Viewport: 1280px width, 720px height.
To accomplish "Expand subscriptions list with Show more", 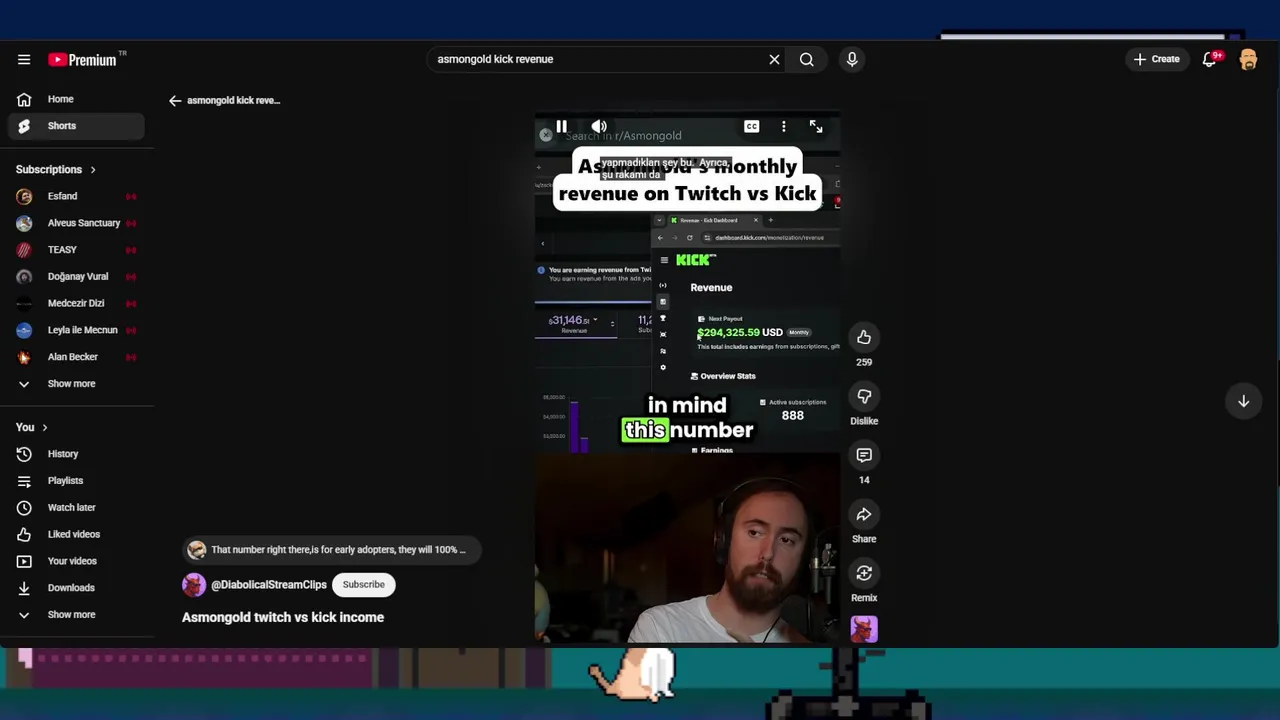I will pyautogui.click(x=76, y=384).
